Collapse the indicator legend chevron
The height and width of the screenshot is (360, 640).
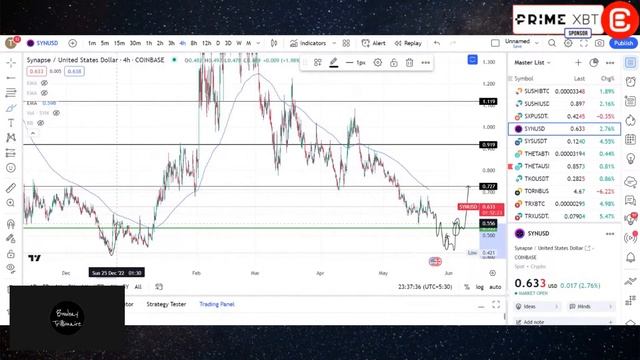[33, 133]
